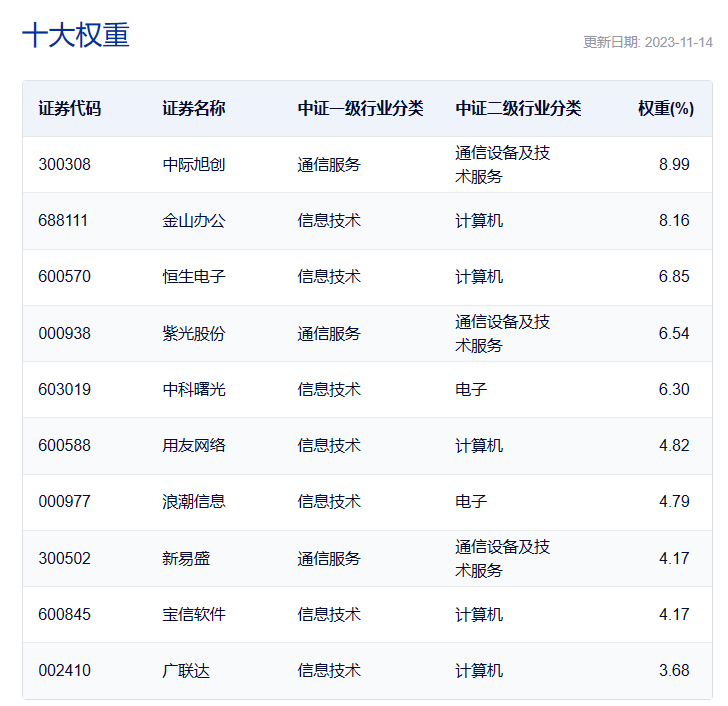Click stock code 000977
The height and width of the screenshot is (706, 728).
[65, 502]
